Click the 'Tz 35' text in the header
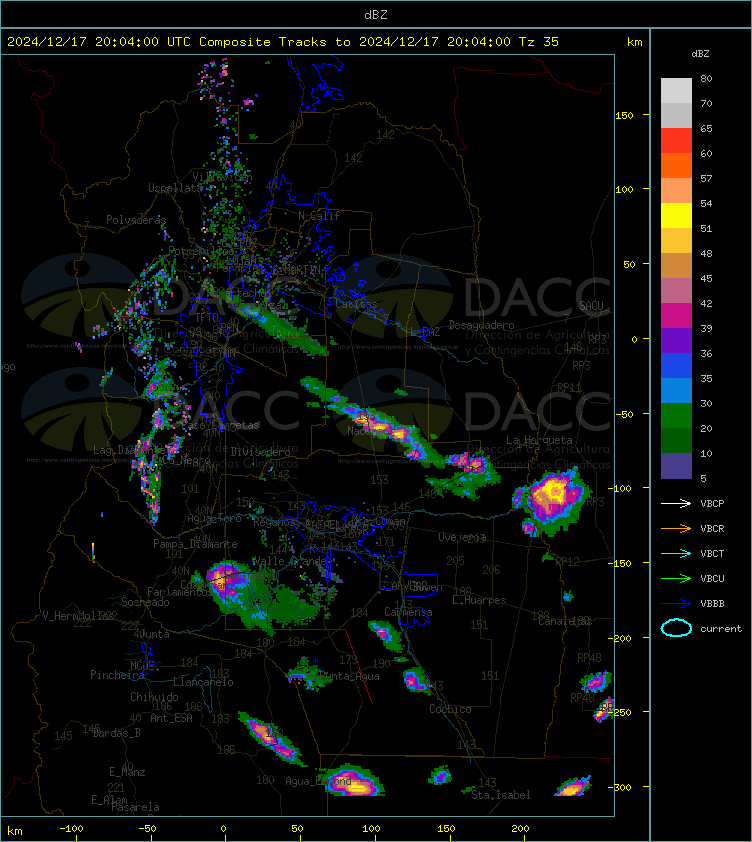This screenshot has width=752, height=842. pyautogui.click(x=539, y=41)
